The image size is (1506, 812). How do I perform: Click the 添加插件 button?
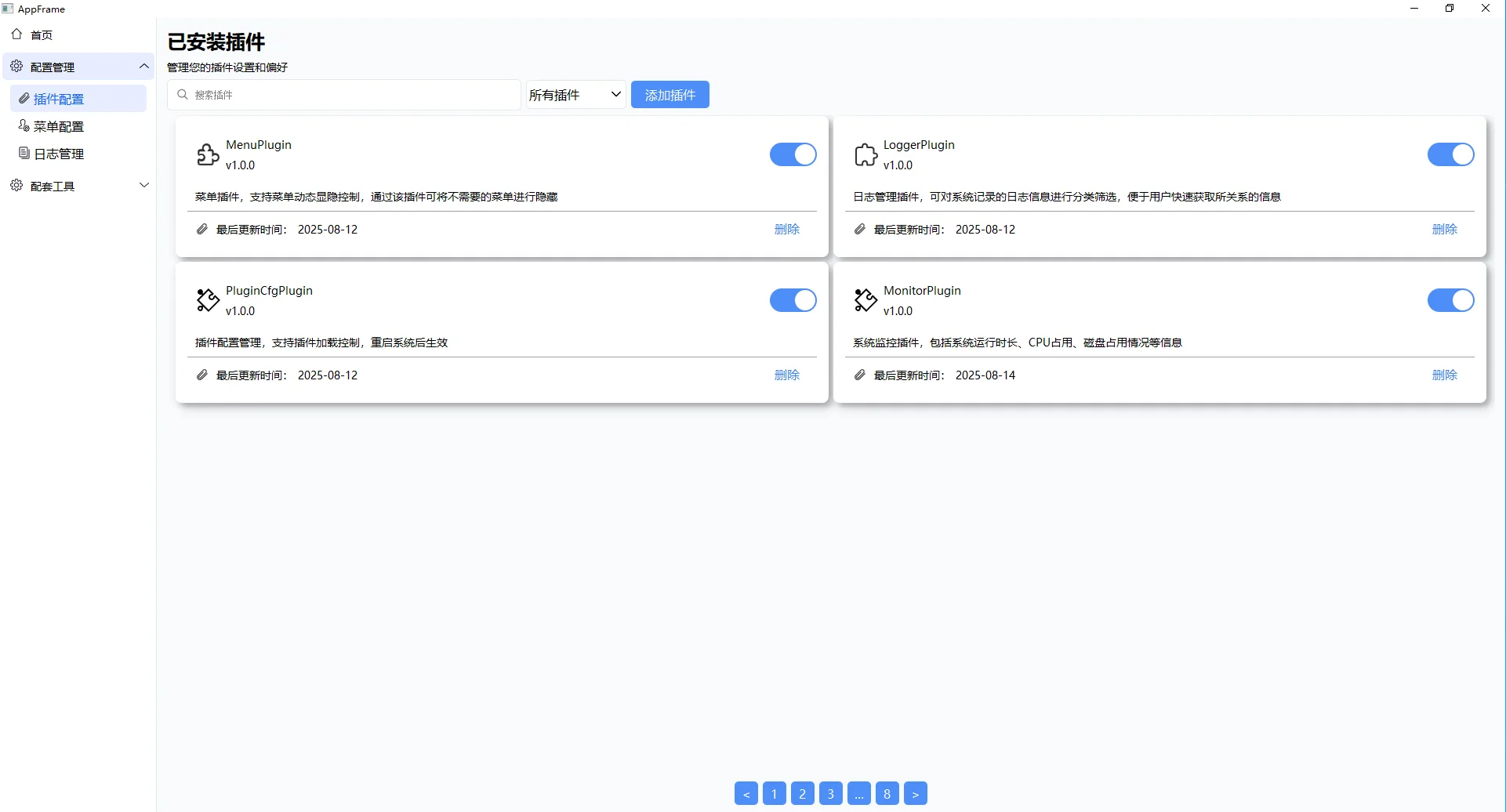[670, 94]
